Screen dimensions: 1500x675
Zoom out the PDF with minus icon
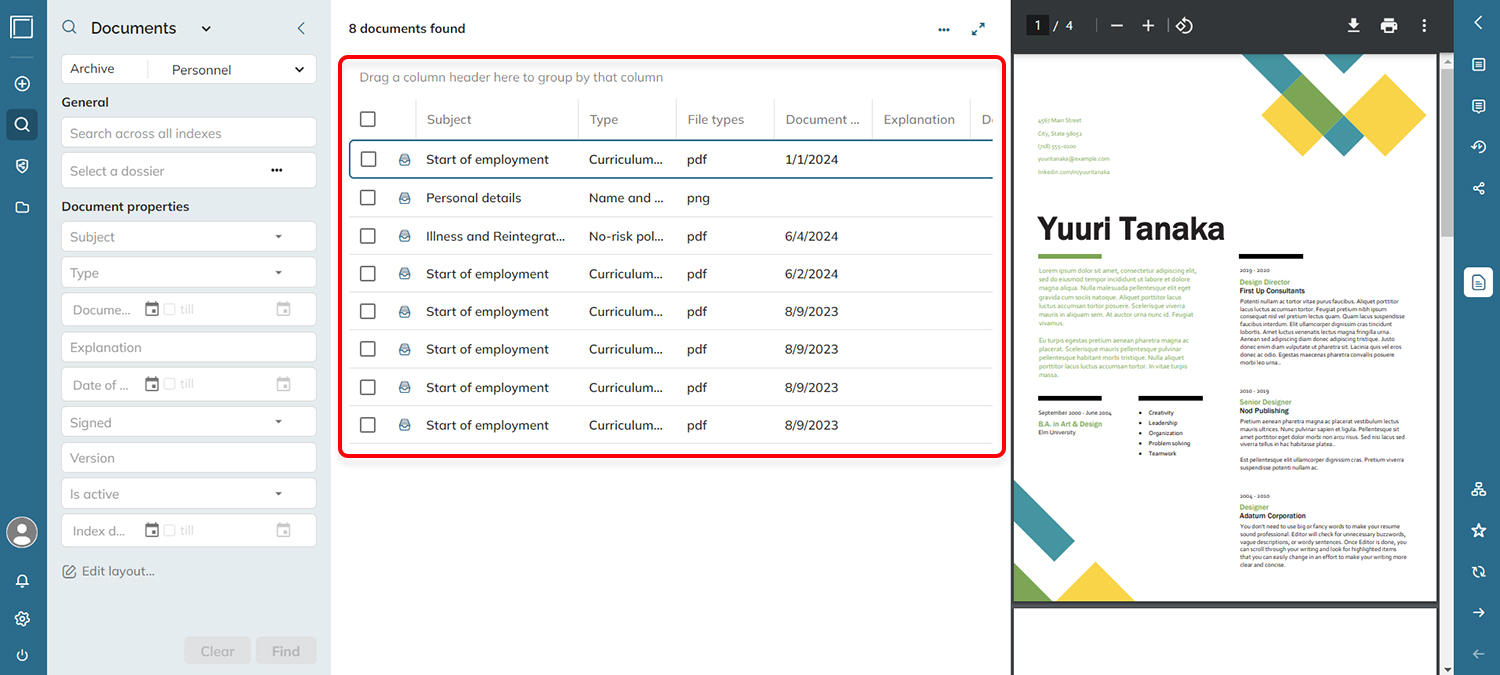click(x=1117, y=26)
